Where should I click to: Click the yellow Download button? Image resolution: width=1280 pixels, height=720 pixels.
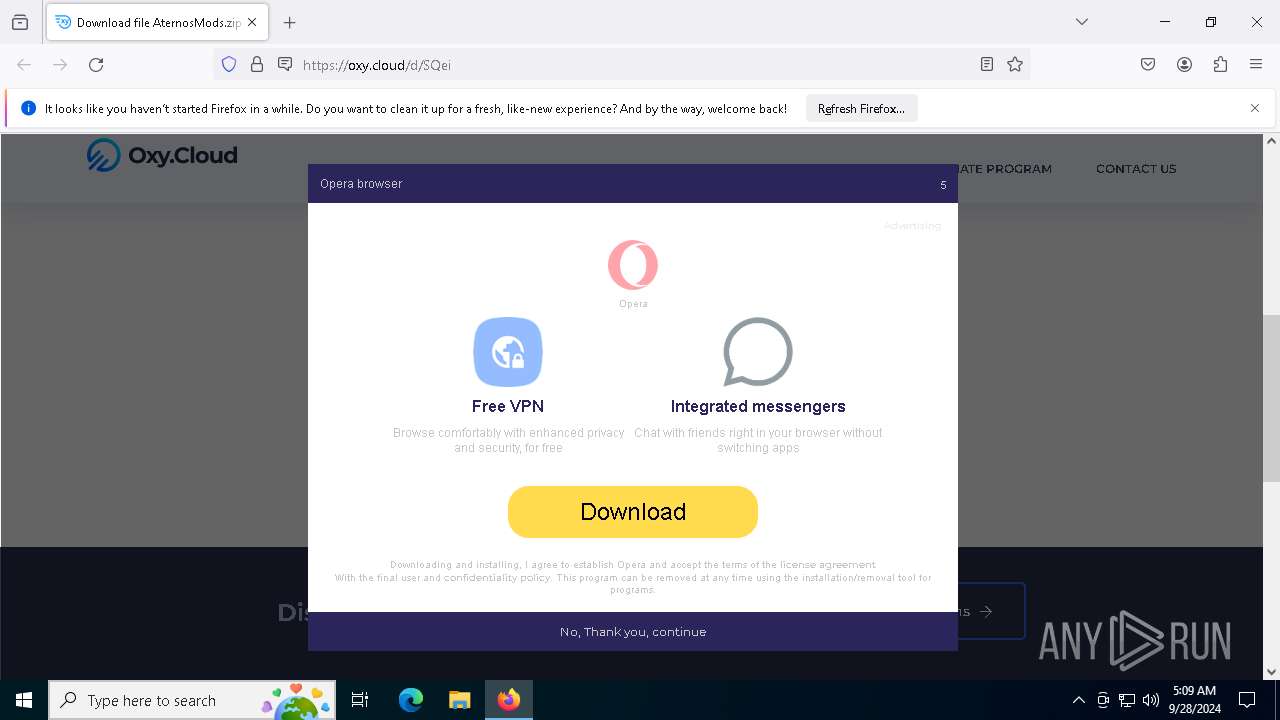(633, 512)
